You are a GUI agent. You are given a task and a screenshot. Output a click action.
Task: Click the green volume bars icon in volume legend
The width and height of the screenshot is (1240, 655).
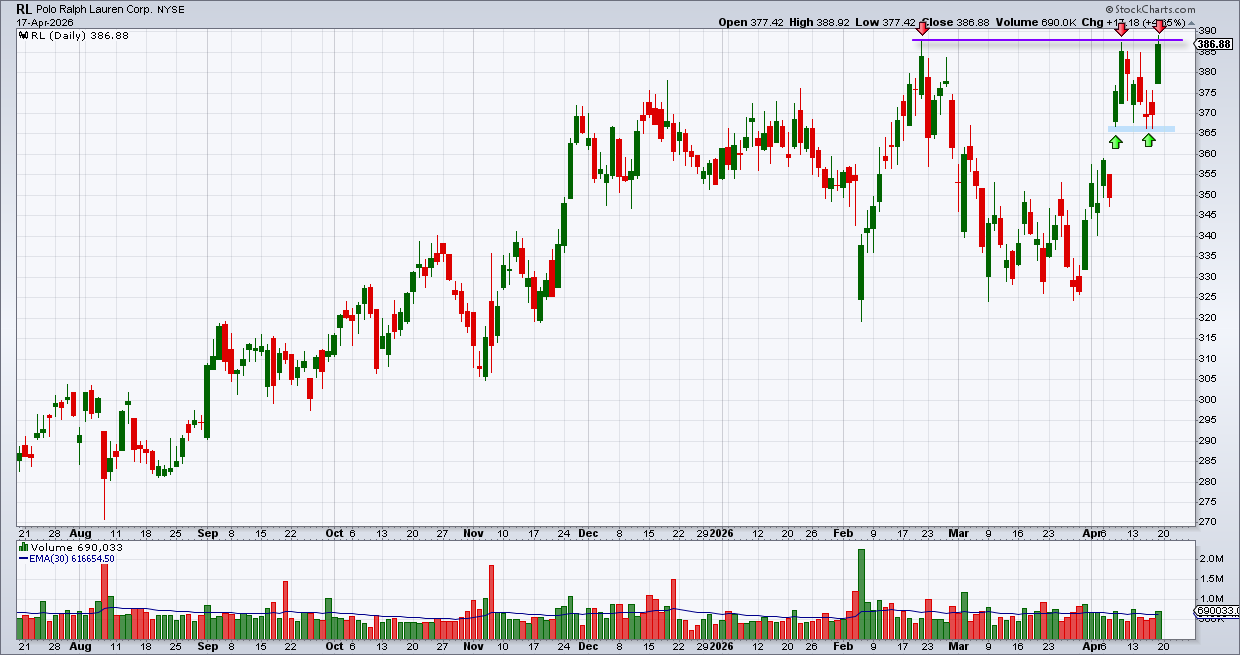point(22,548)
